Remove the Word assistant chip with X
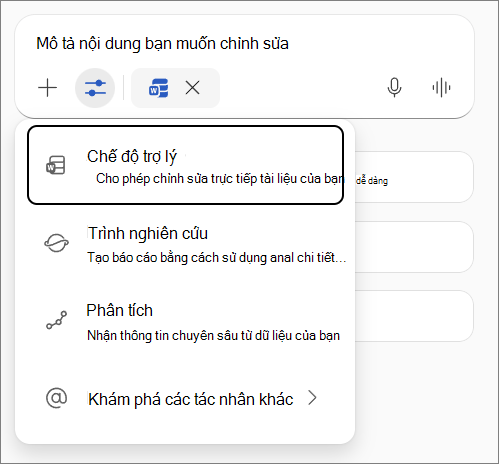Image resolution: width=499 pixels, height=464 pixels. [192, 88]
